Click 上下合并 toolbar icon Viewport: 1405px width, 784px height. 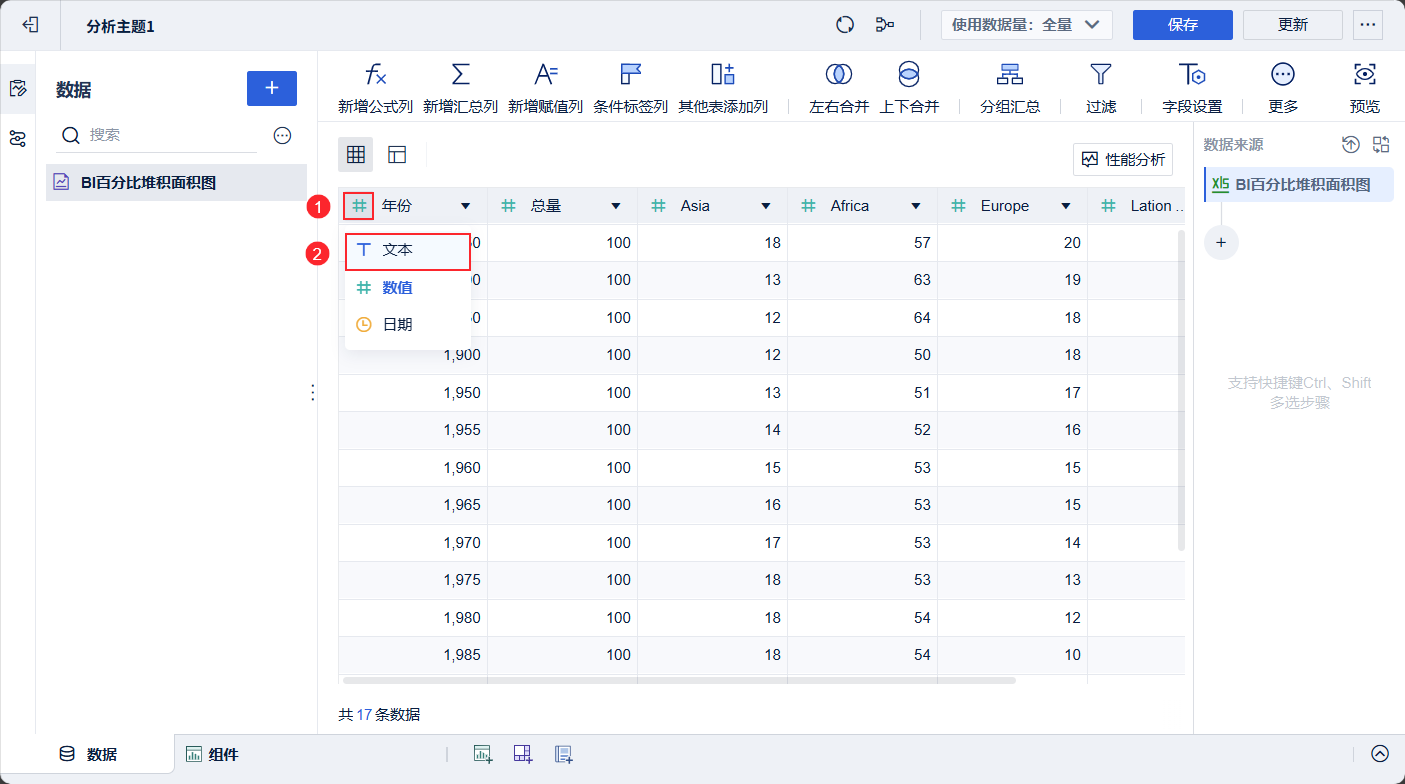coord(909,74)
